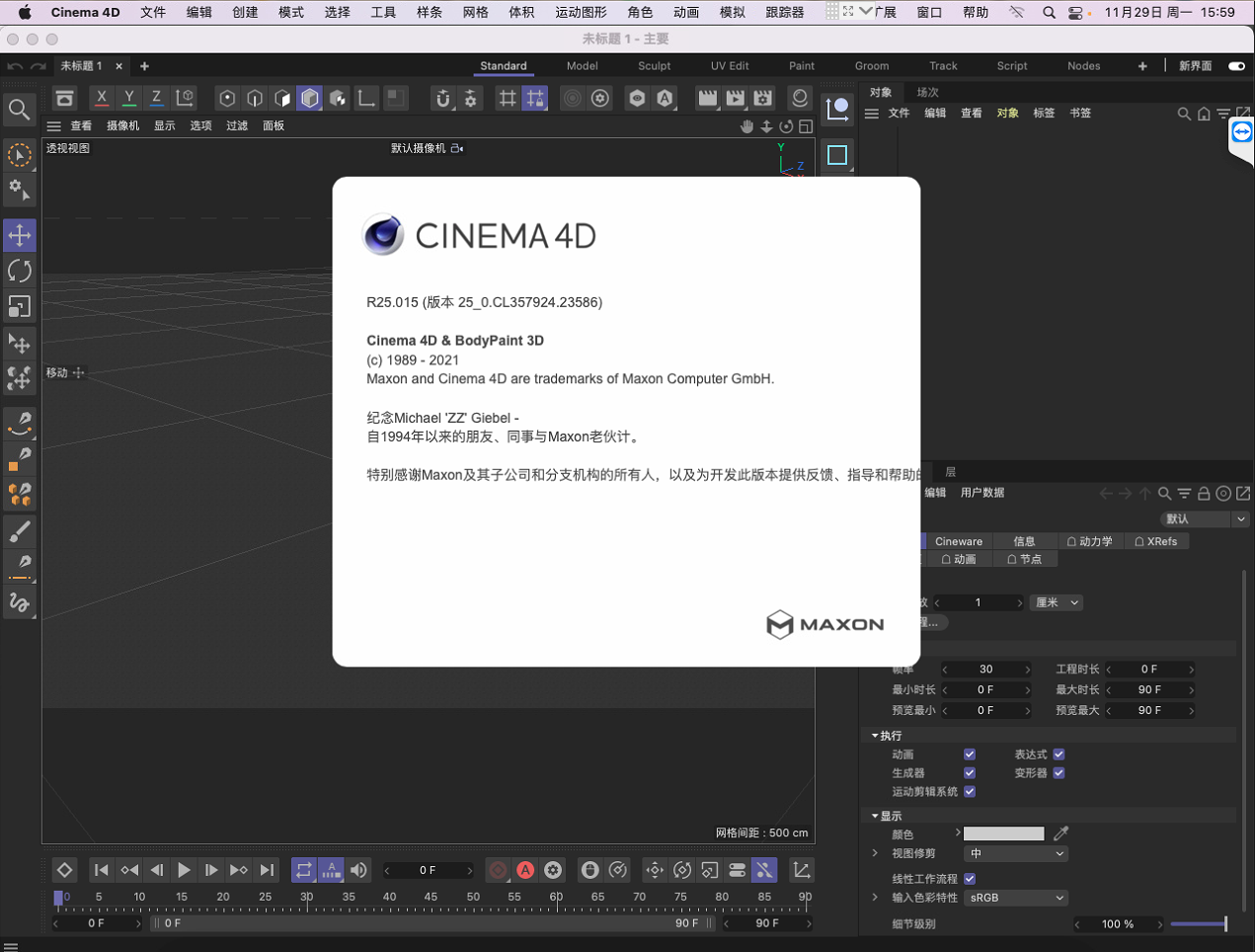The height and width of the screenshot is (952, 1255).
Task: Lock the Y axis in the toolbar
Action: click(128, 98)
